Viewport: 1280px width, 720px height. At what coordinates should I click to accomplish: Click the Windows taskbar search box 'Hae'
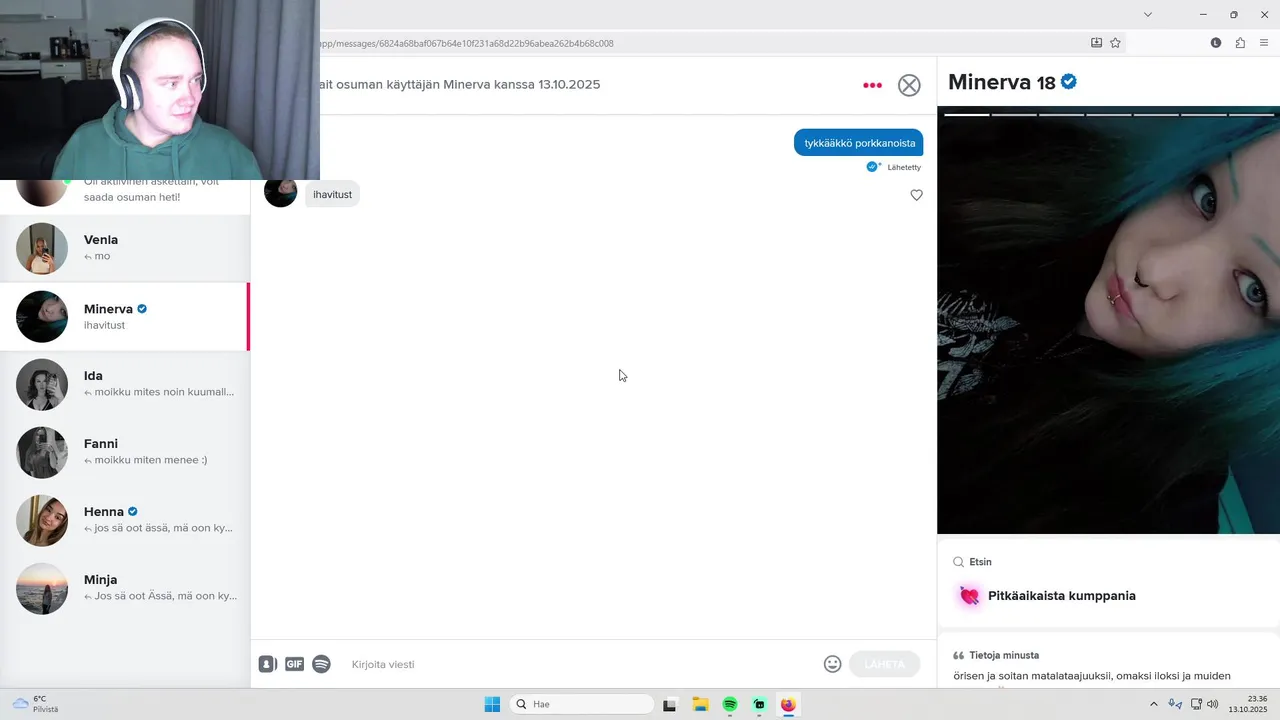[582, 704]
